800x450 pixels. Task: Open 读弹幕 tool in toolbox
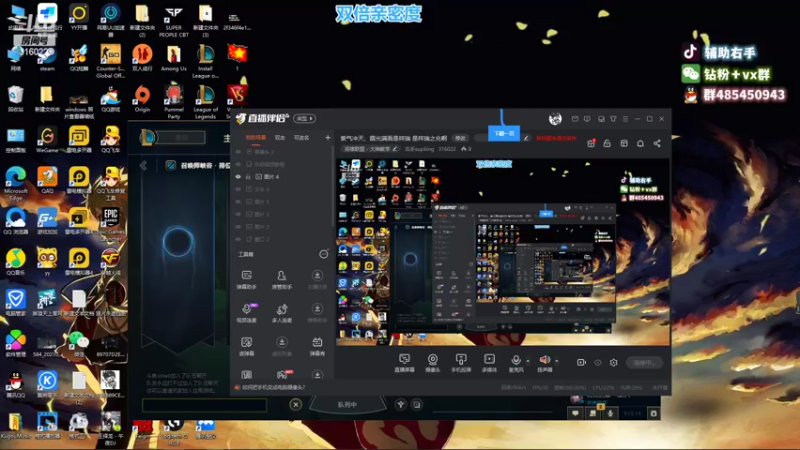click(x=247, y=346)
